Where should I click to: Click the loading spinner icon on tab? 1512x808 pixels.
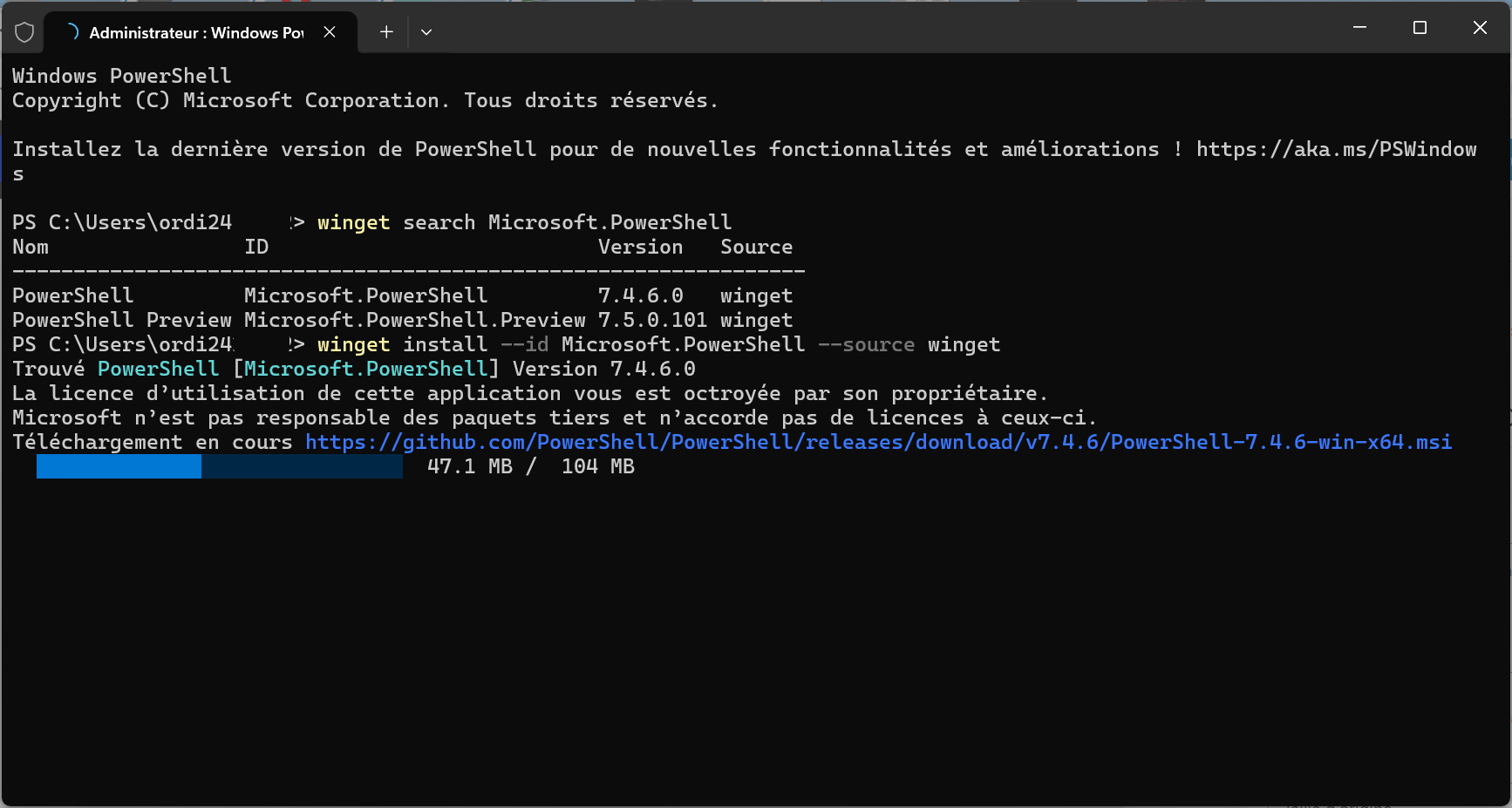click(x=73, y=32)
